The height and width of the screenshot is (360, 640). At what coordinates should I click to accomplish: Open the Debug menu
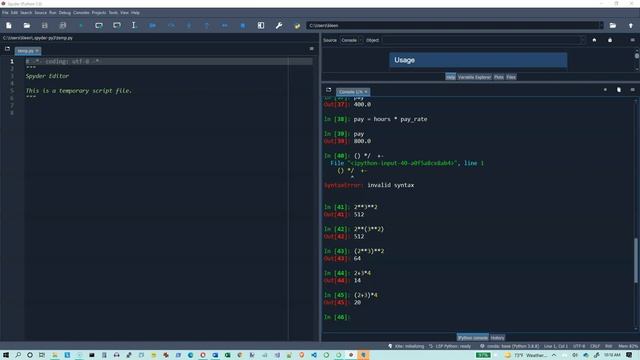[64, 13]
